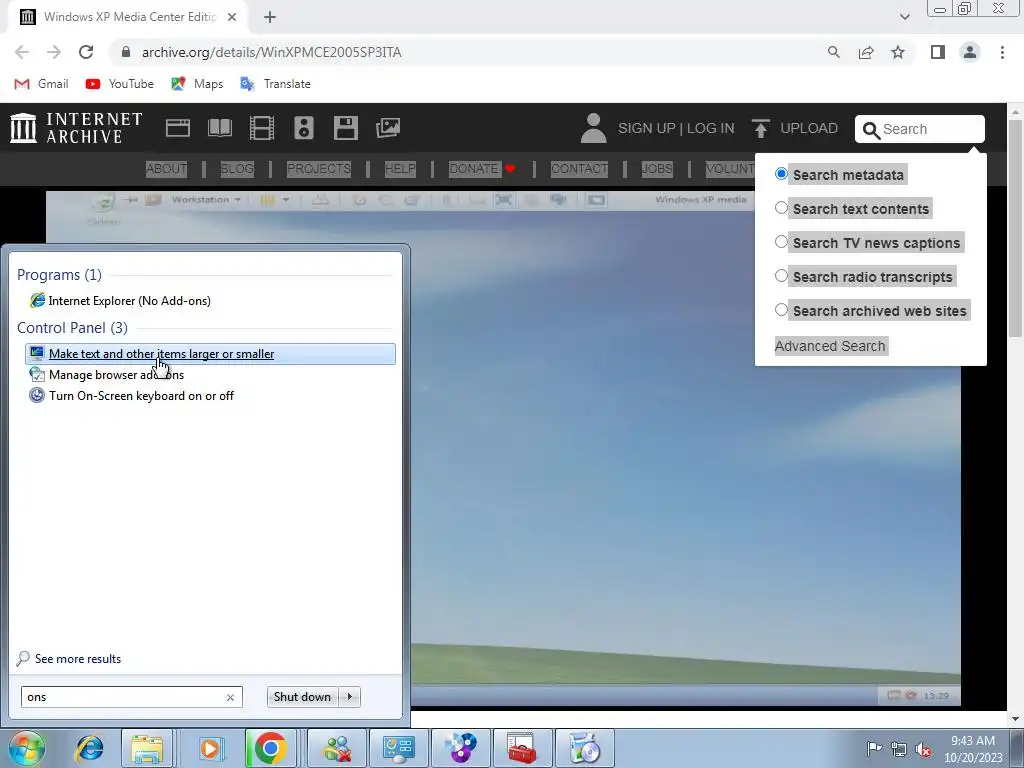1024x768 pixels.
Task: Select Search metadata radio option
Action: 781,174
